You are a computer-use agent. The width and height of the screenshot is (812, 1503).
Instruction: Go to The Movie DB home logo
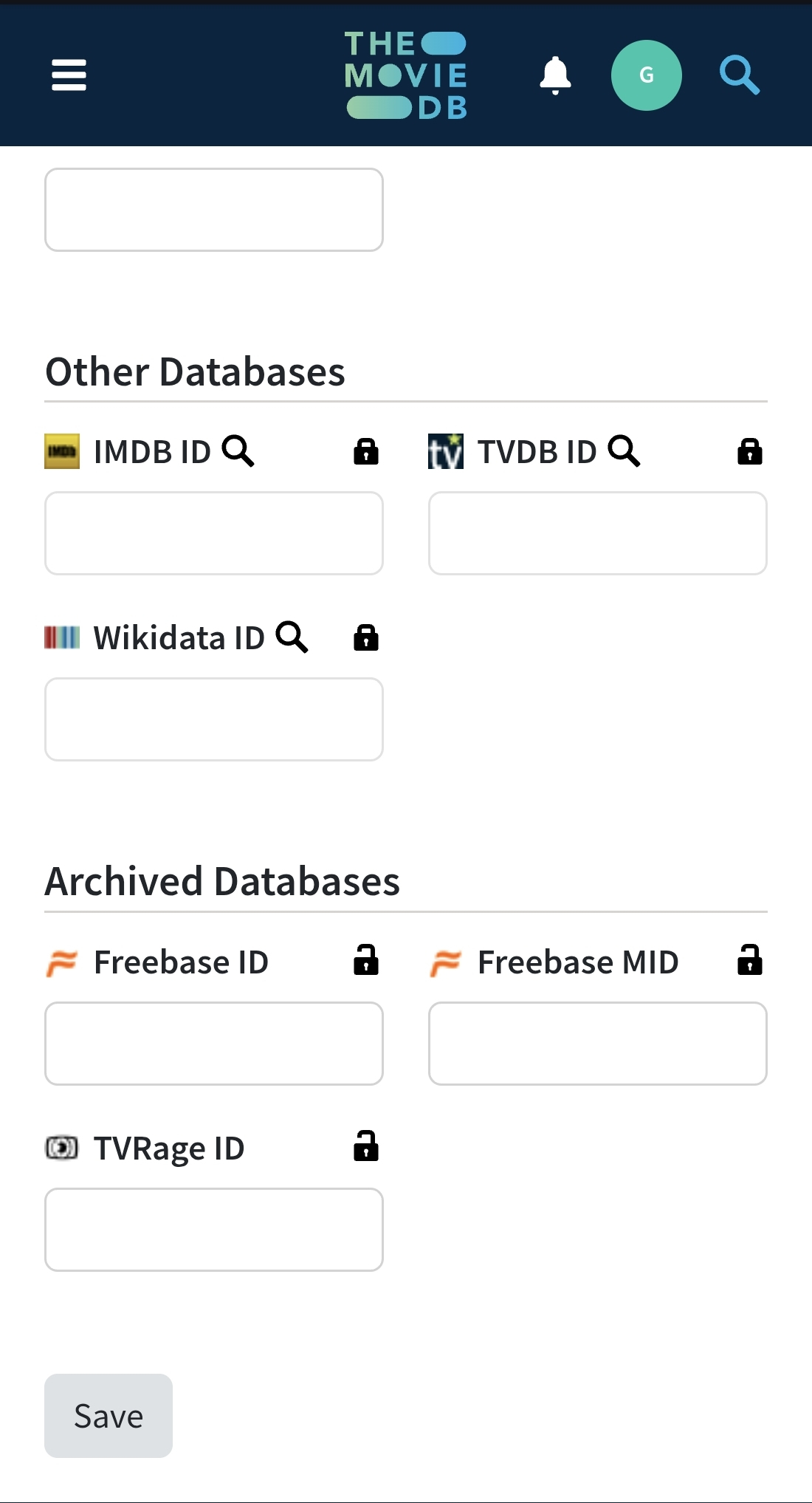point(405,75)
